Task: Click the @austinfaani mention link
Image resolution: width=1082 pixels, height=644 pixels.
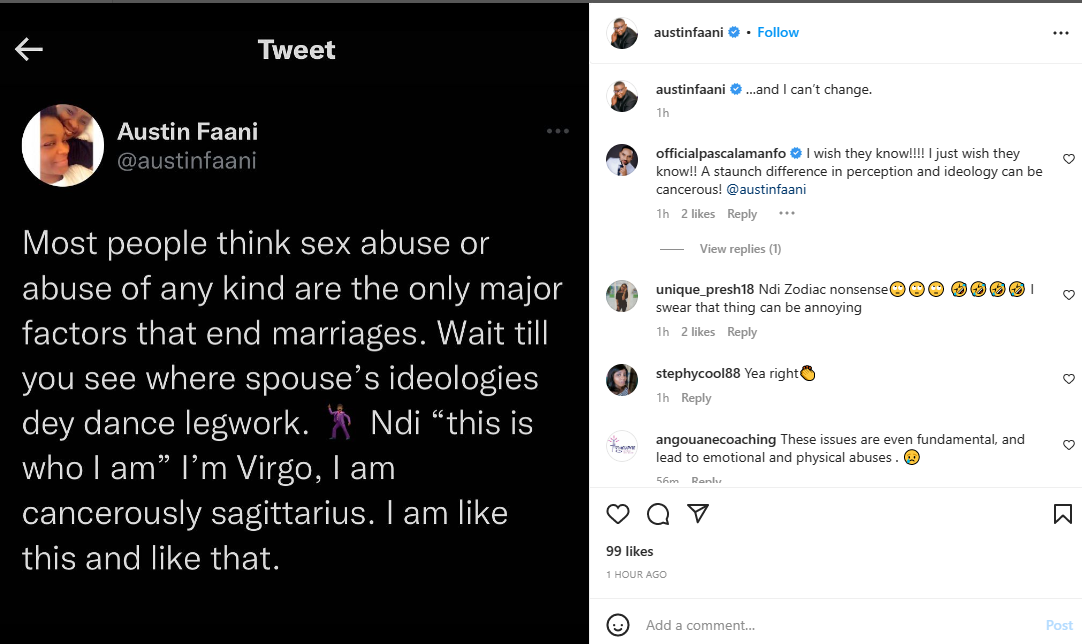Action: pos(766,189)
